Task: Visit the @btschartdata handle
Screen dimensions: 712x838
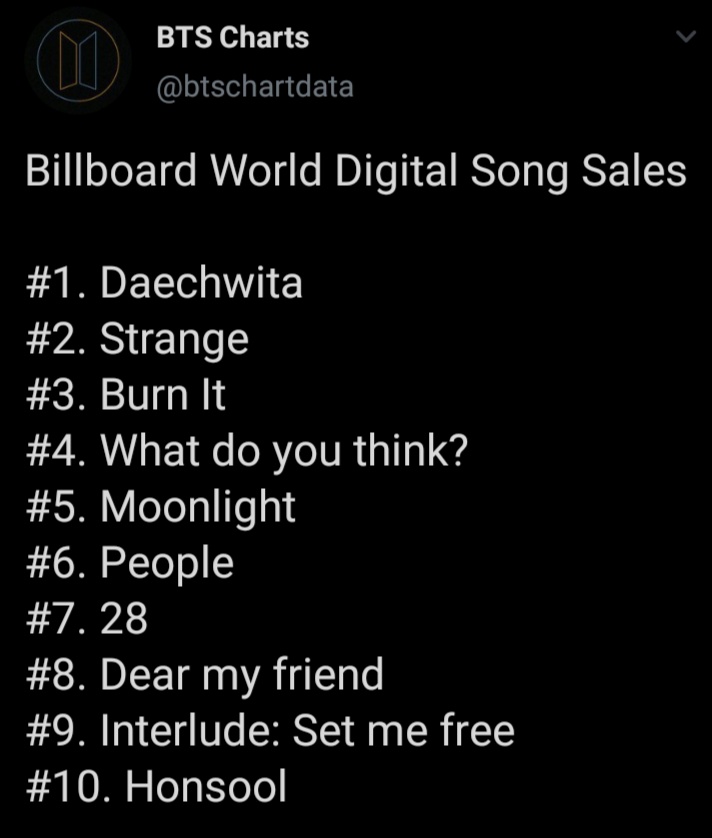Action: coord(255,87)
